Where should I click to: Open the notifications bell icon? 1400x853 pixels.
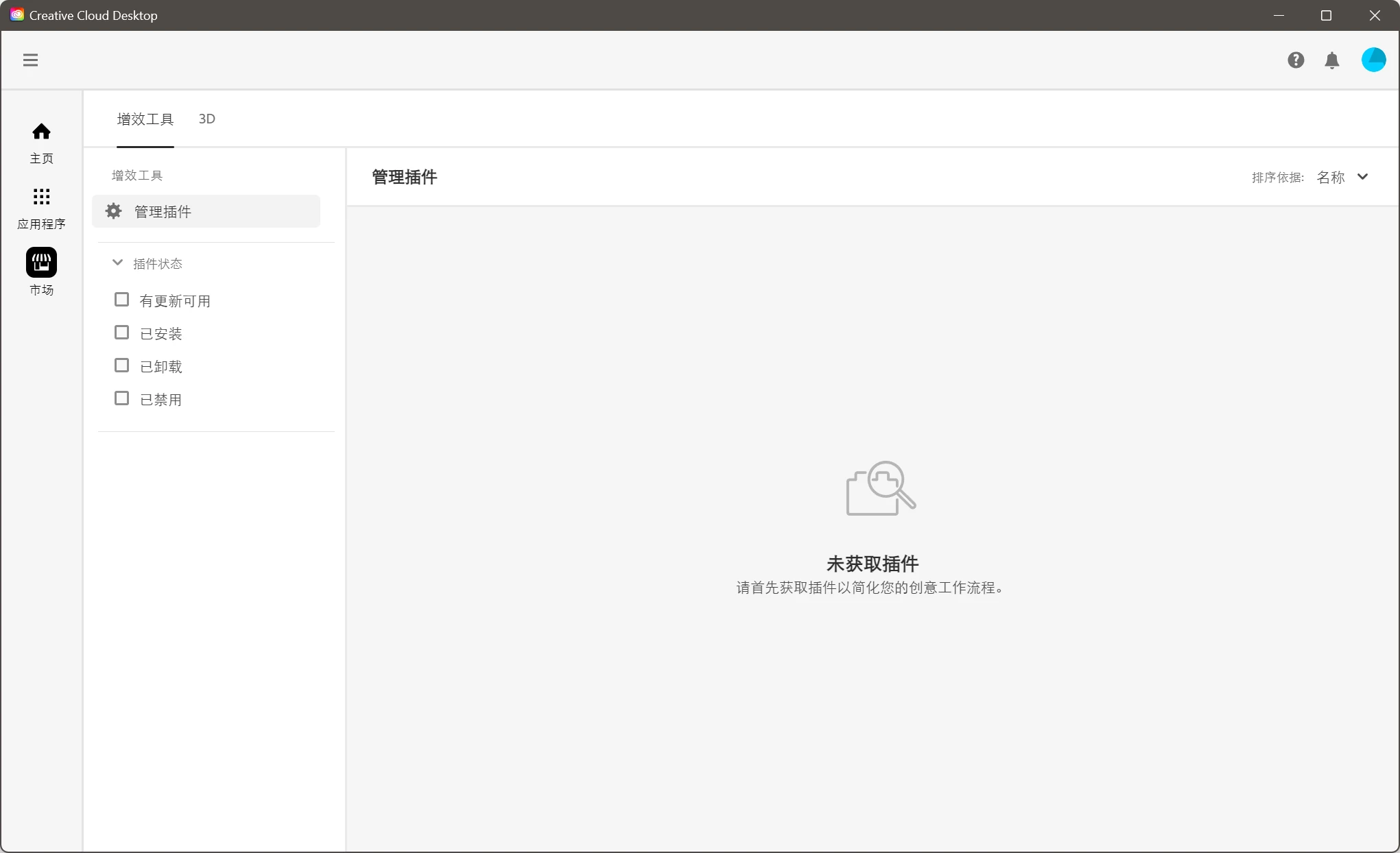pos(1332,60)
